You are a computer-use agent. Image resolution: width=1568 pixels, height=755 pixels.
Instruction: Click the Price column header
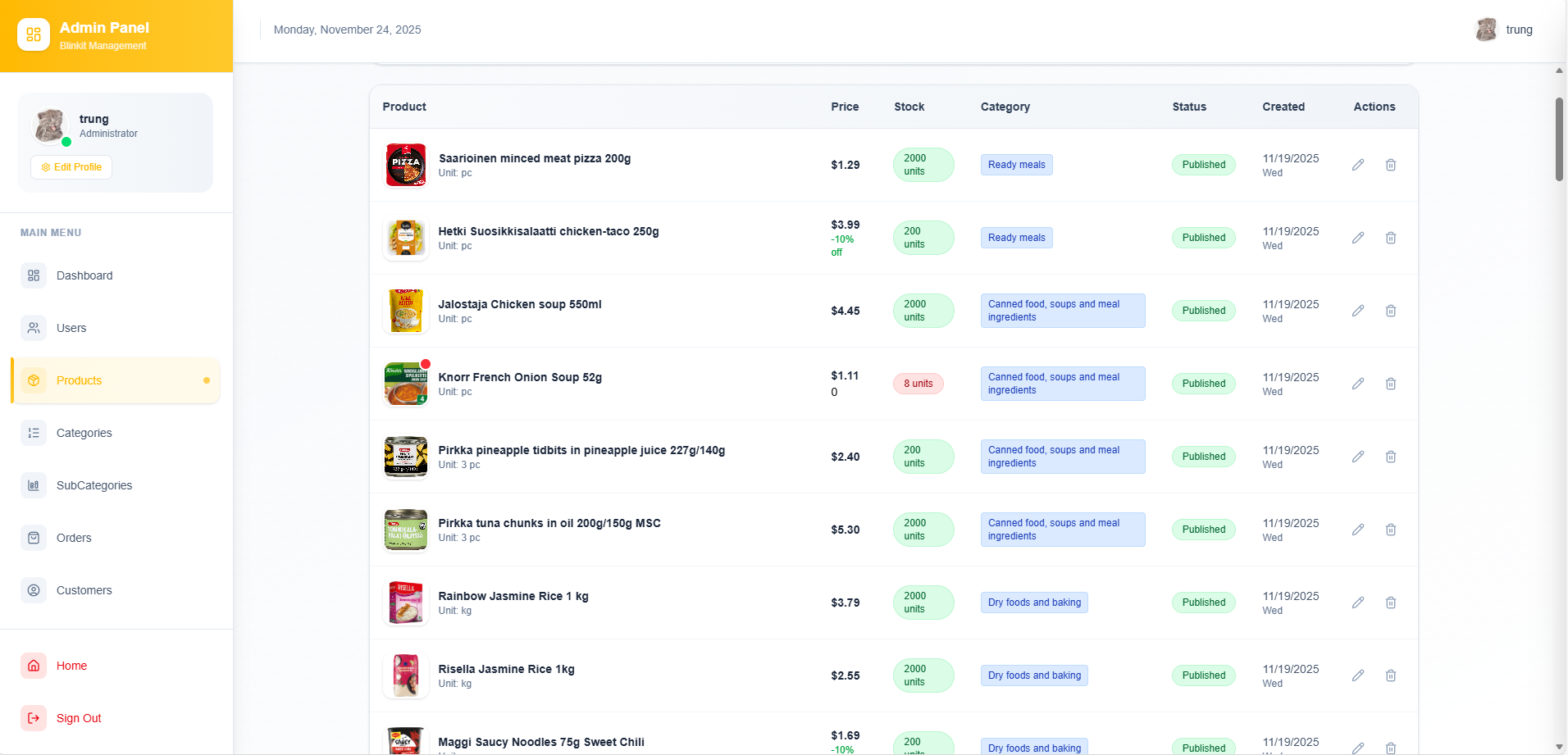coord(845,107)
